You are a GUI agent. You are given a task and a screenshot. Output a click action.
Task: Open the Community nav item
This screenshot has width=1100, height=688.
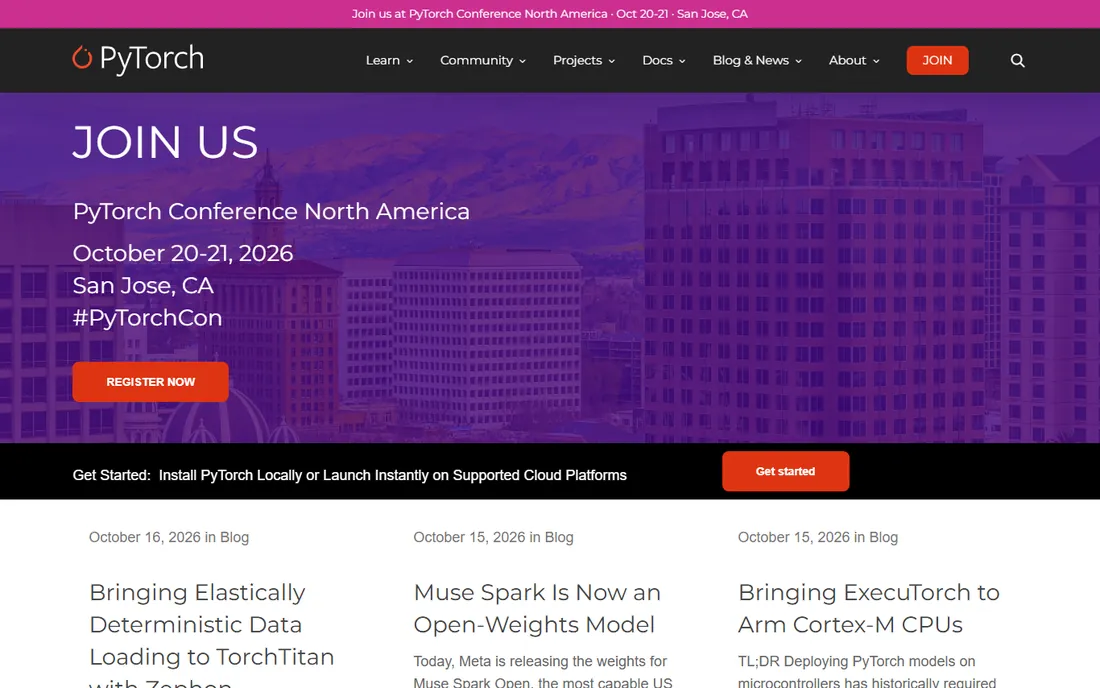pyautogui.click(x=476, y=60)
